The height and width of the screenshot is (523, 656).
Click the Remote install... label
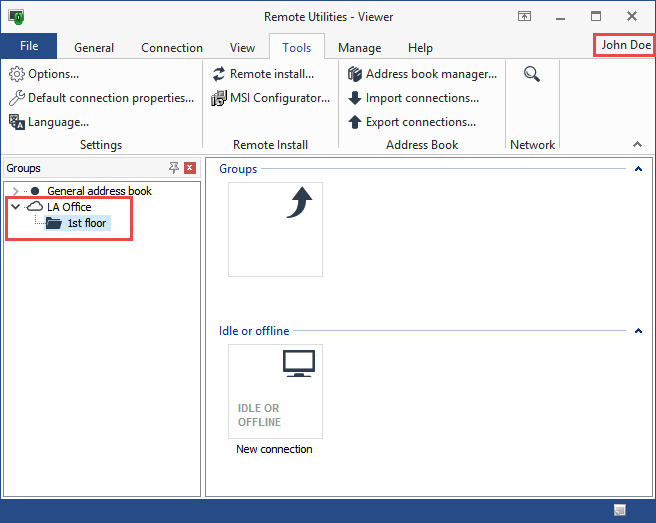(x=272, y=74)
